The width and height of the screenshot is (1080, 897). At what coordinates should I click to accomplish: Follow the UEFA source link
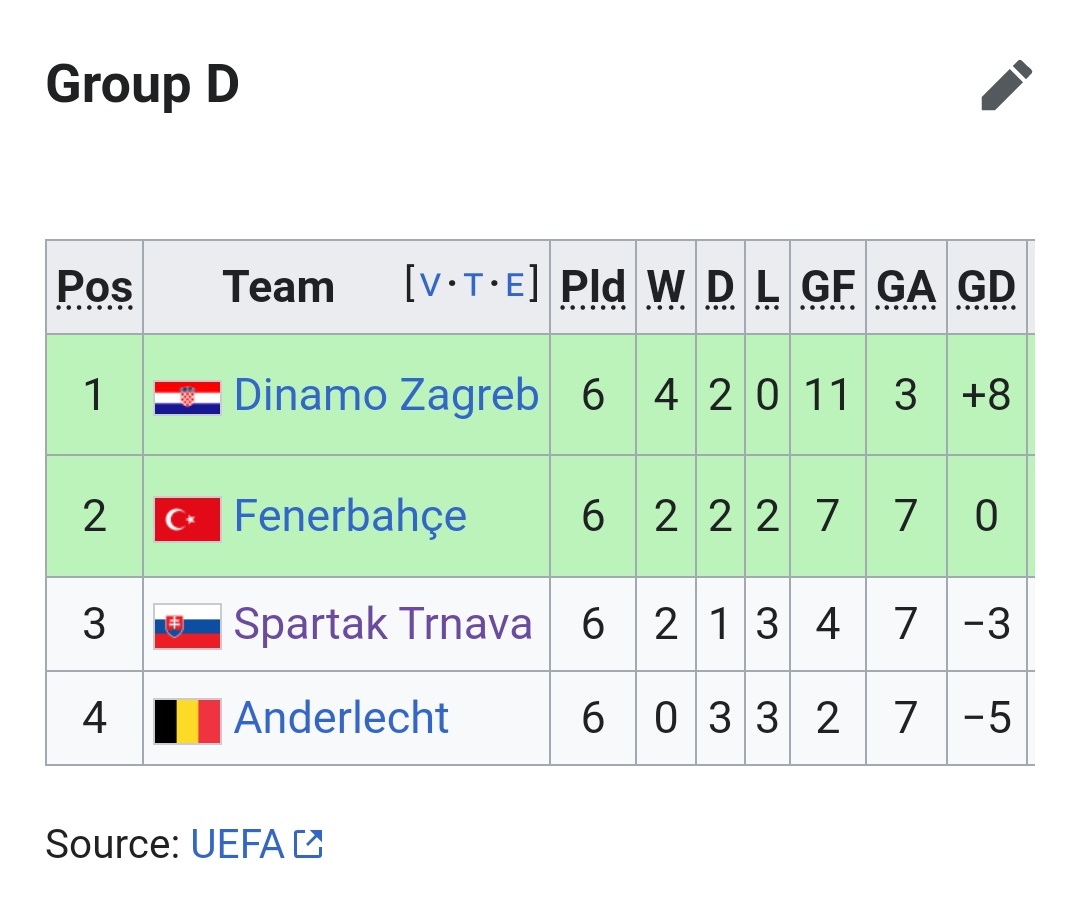point(237,844)
